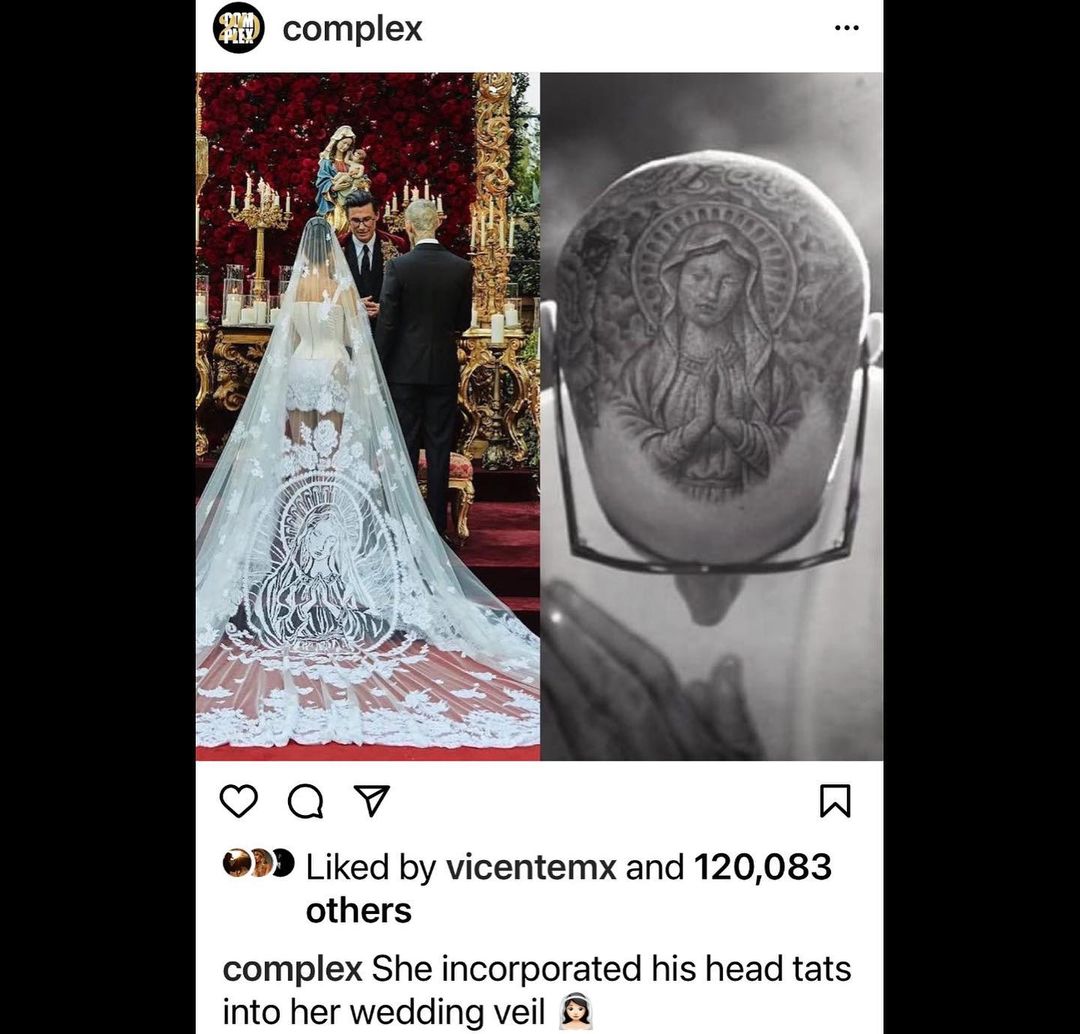The width and height of the screenshot is (1080, 1034).
Task: Open the complex username in post header
Action: pyautogui.click(x=352, y=29)
